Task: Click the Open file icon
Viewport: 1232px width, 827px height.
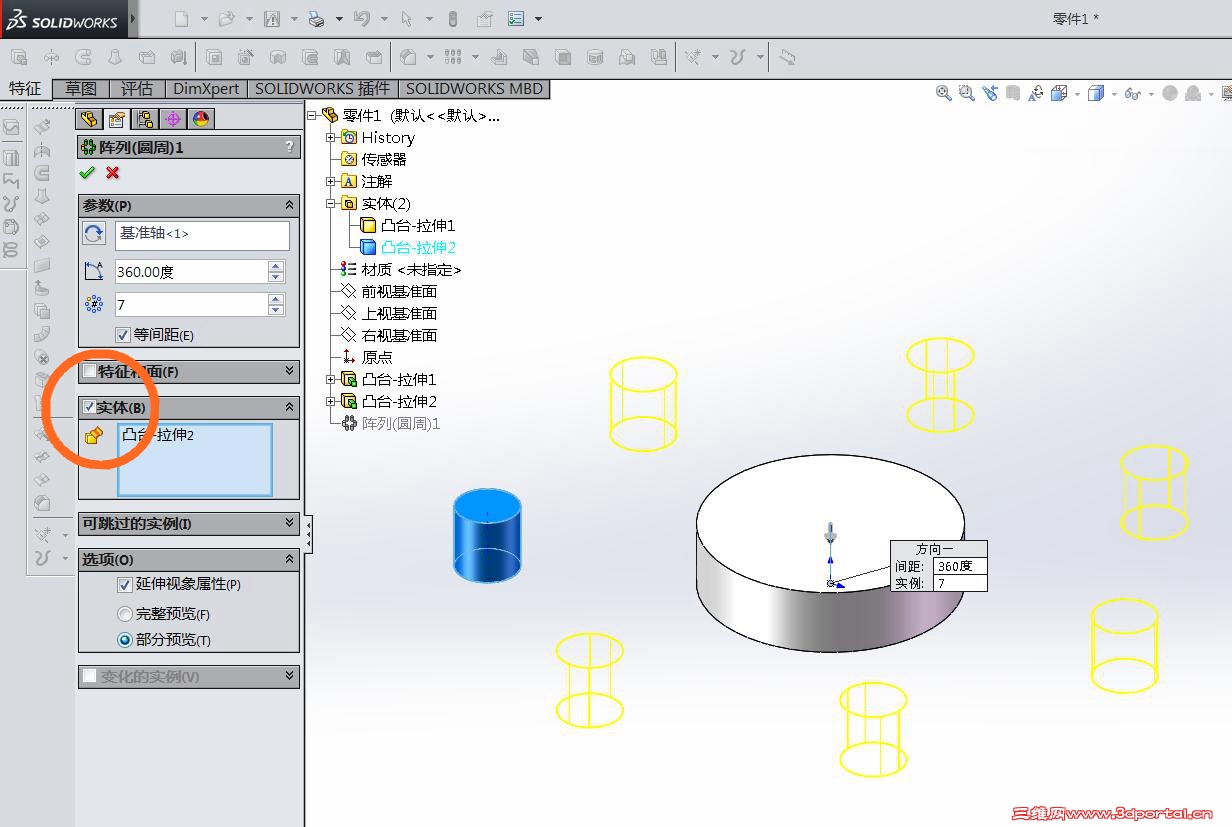Action: pyautogui.click(x=226, y=19)
